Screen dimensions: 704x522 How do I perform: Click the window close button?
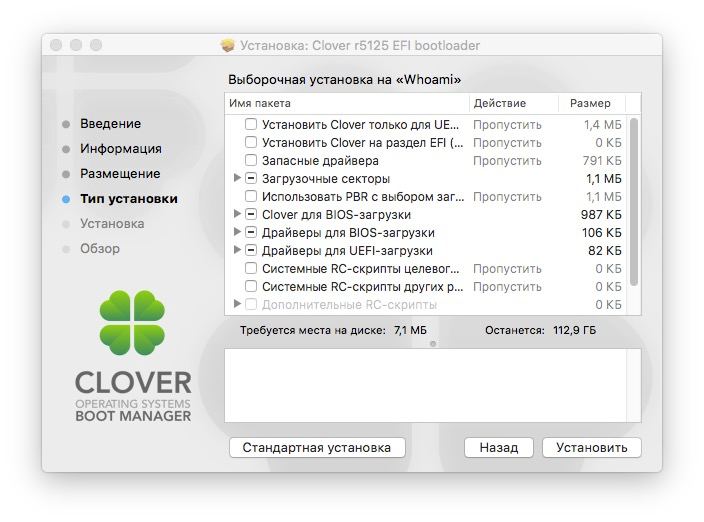[56, 45]
